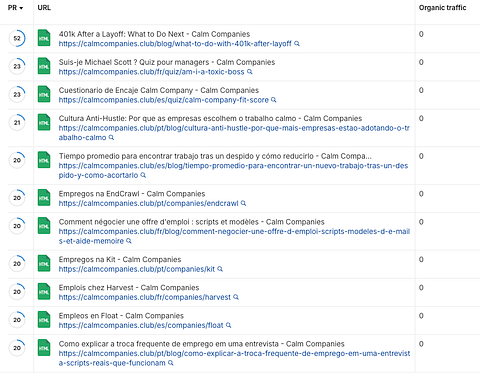The width and height of the screenshot is (480, 390).
Task: Click the magnifier icon beside companies/kit URL
Action: click(x=220, y=269)
